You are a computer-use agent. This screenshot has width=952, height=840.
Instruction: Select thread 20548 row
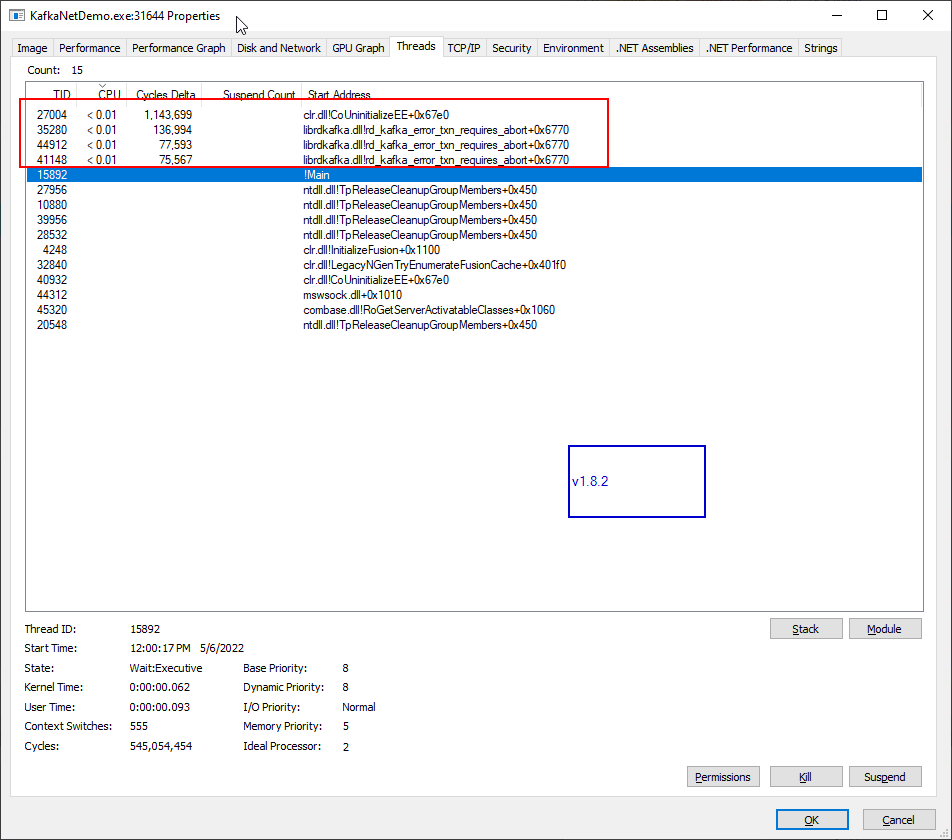tap(474, 325)
